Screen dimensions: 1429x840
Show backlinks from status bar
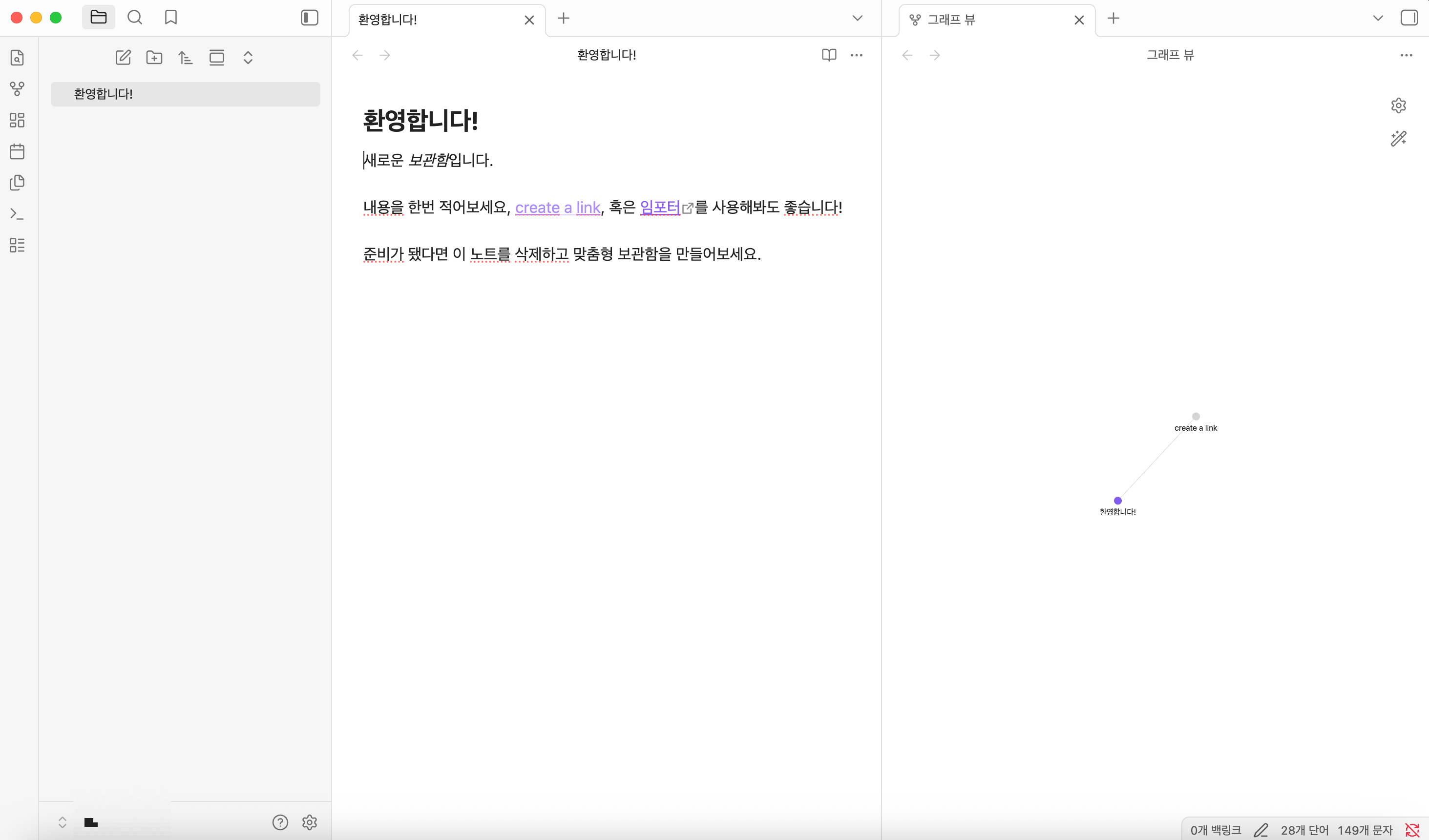pyautogui.click(x=1216, y=830)
